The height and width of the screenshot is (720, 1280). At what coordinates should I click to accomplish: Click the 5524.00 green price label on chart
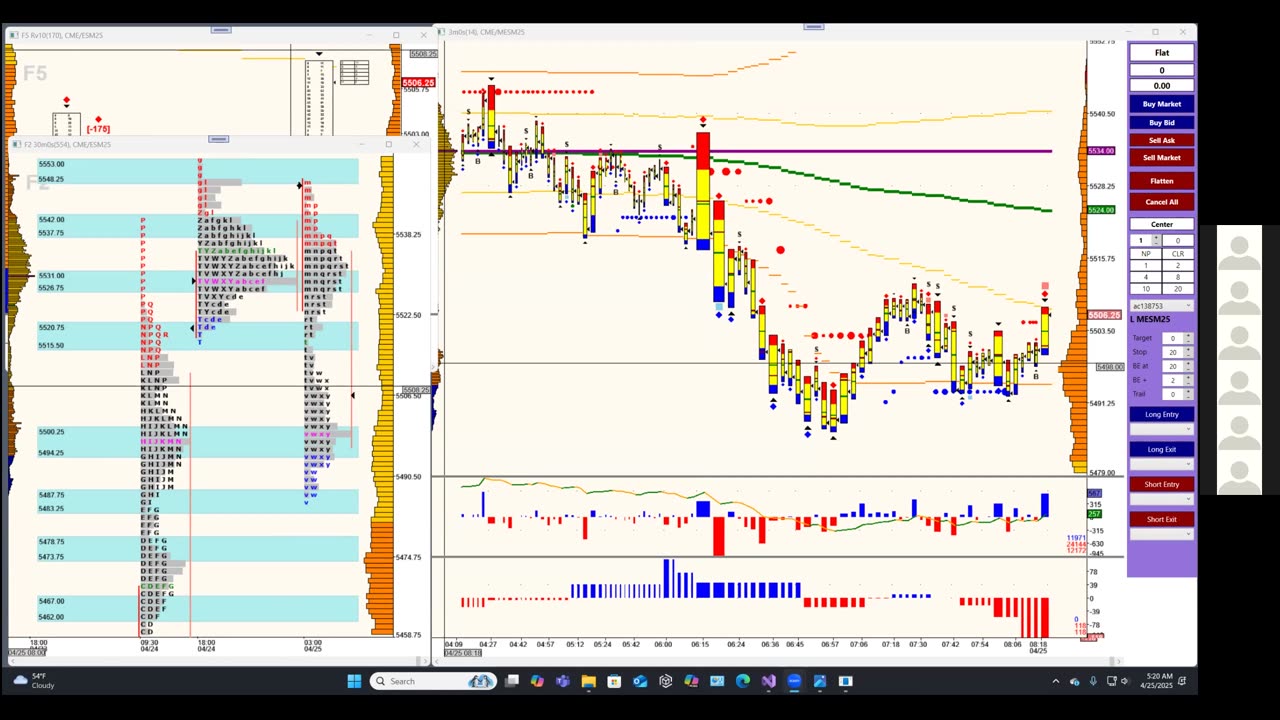pos(1101,210)
